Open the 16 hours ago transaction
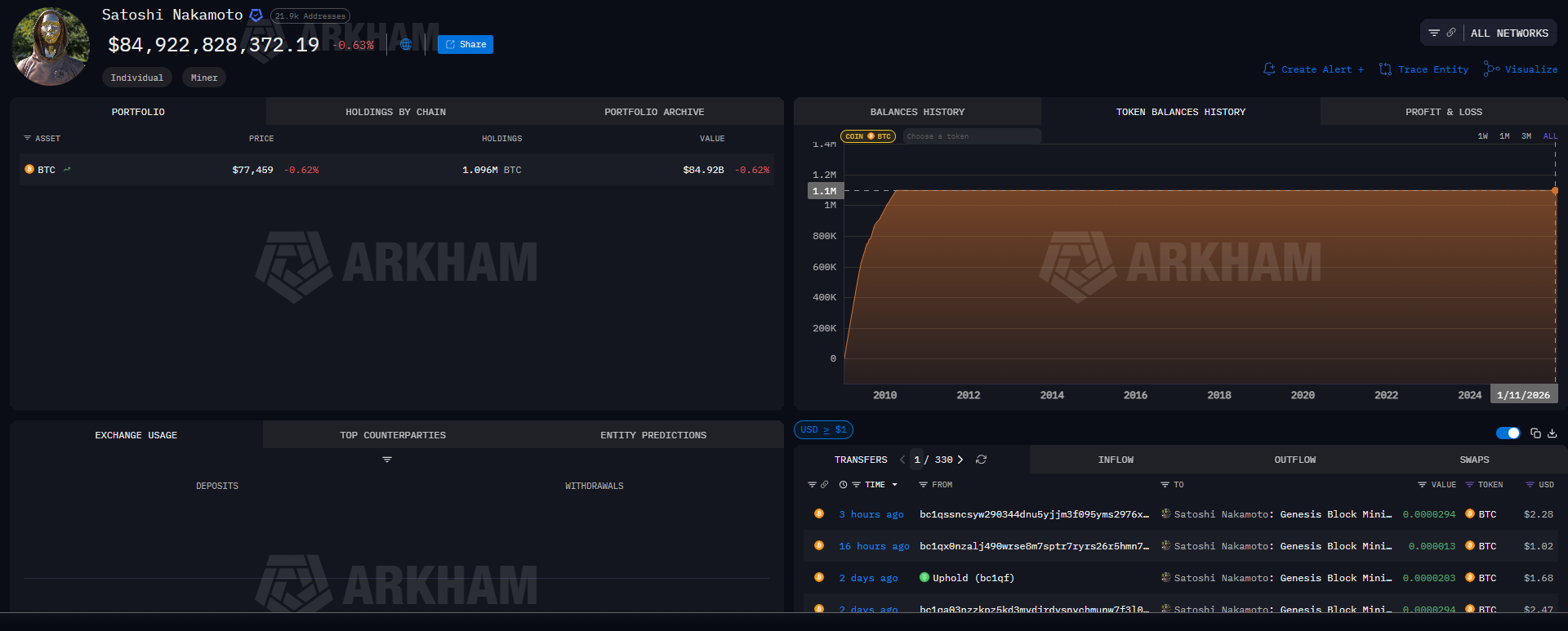 [874, 546]
